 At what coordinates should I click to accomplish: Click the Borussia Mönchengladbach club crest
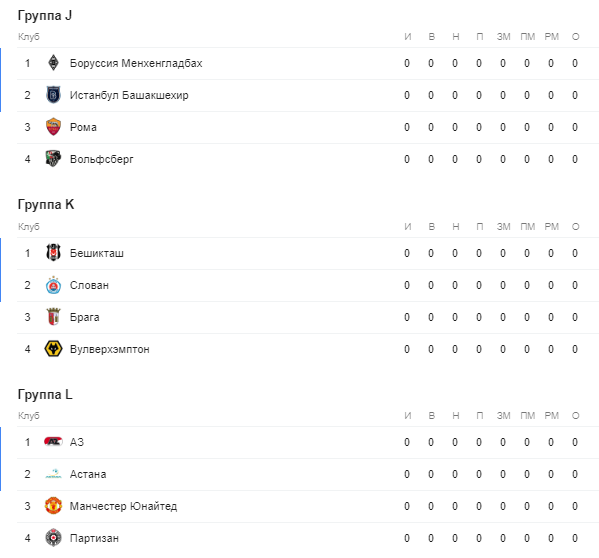click(53, 63)
